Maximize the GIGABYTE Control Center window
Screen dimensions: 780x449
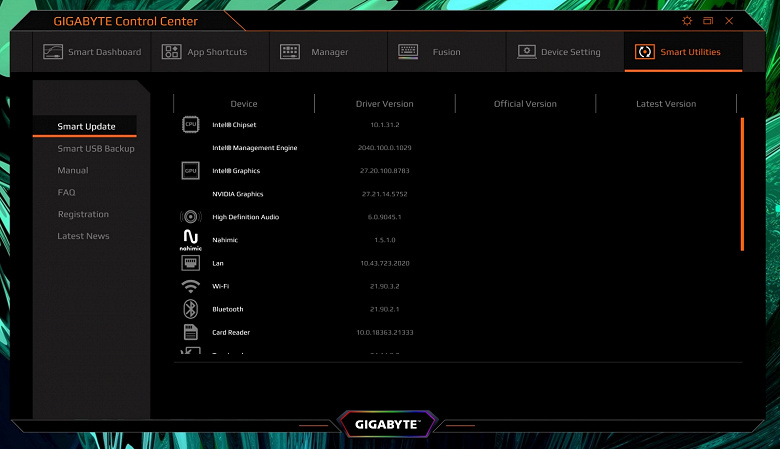tap(708, 21)
